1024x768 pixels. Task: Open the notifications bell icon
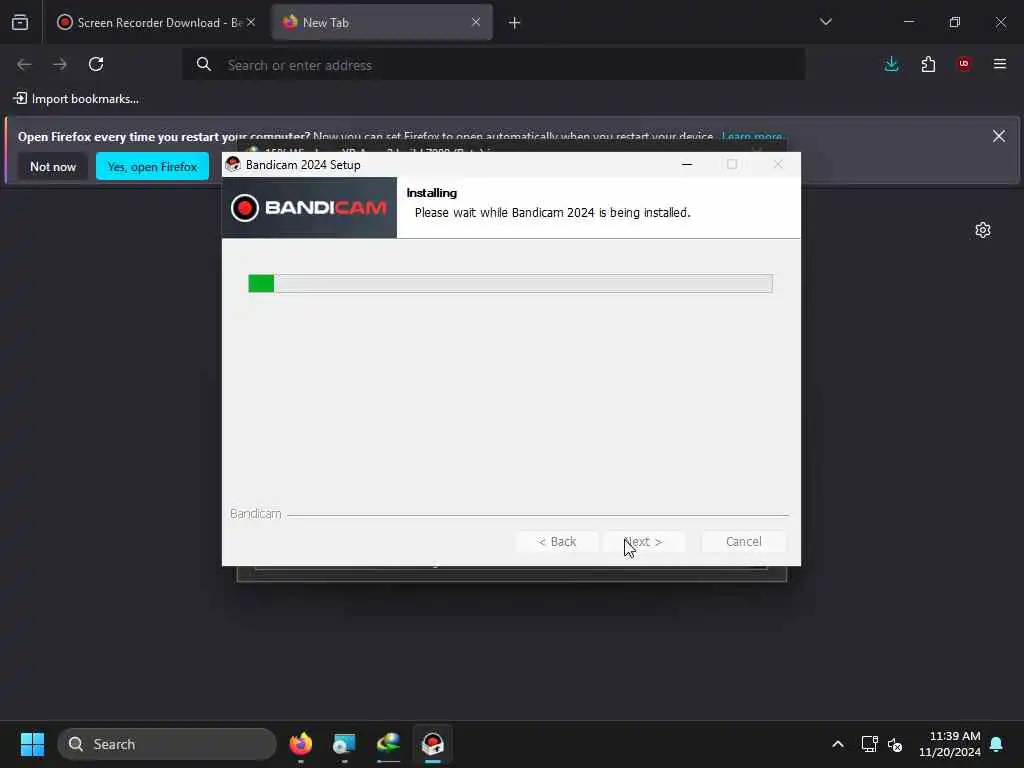pyautogui.click(x=997, y=744)
